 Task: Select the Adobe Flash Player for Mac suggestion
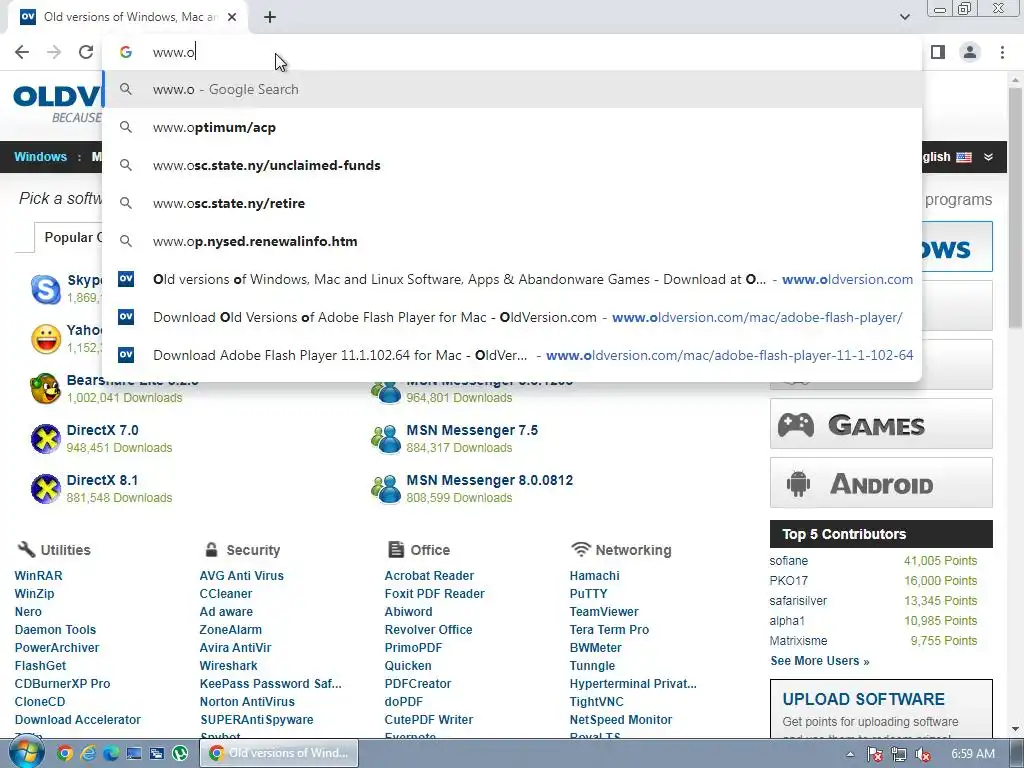tap(512, 317)
